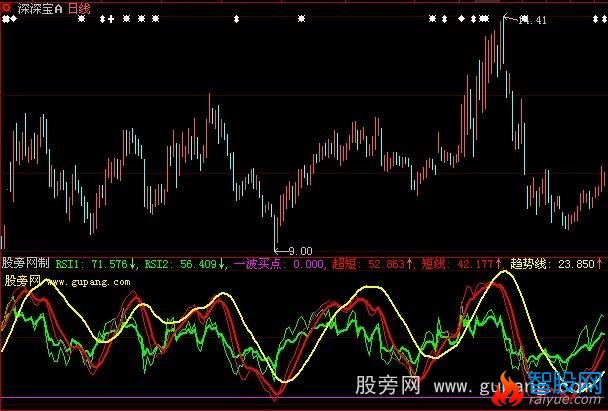Click the 9.00 lowest price label

click(x=301, y=251)
